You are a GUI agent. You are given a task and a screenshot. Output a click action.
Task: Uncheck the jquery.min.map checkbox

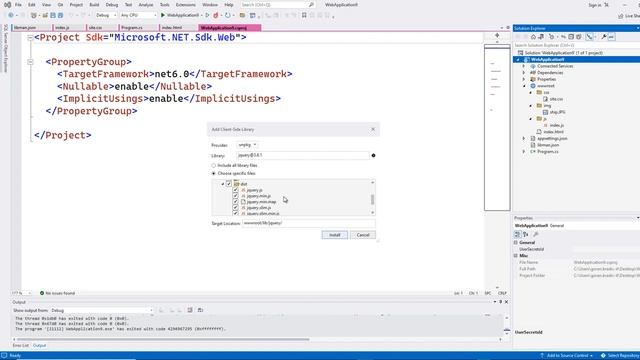pos(236,202)
